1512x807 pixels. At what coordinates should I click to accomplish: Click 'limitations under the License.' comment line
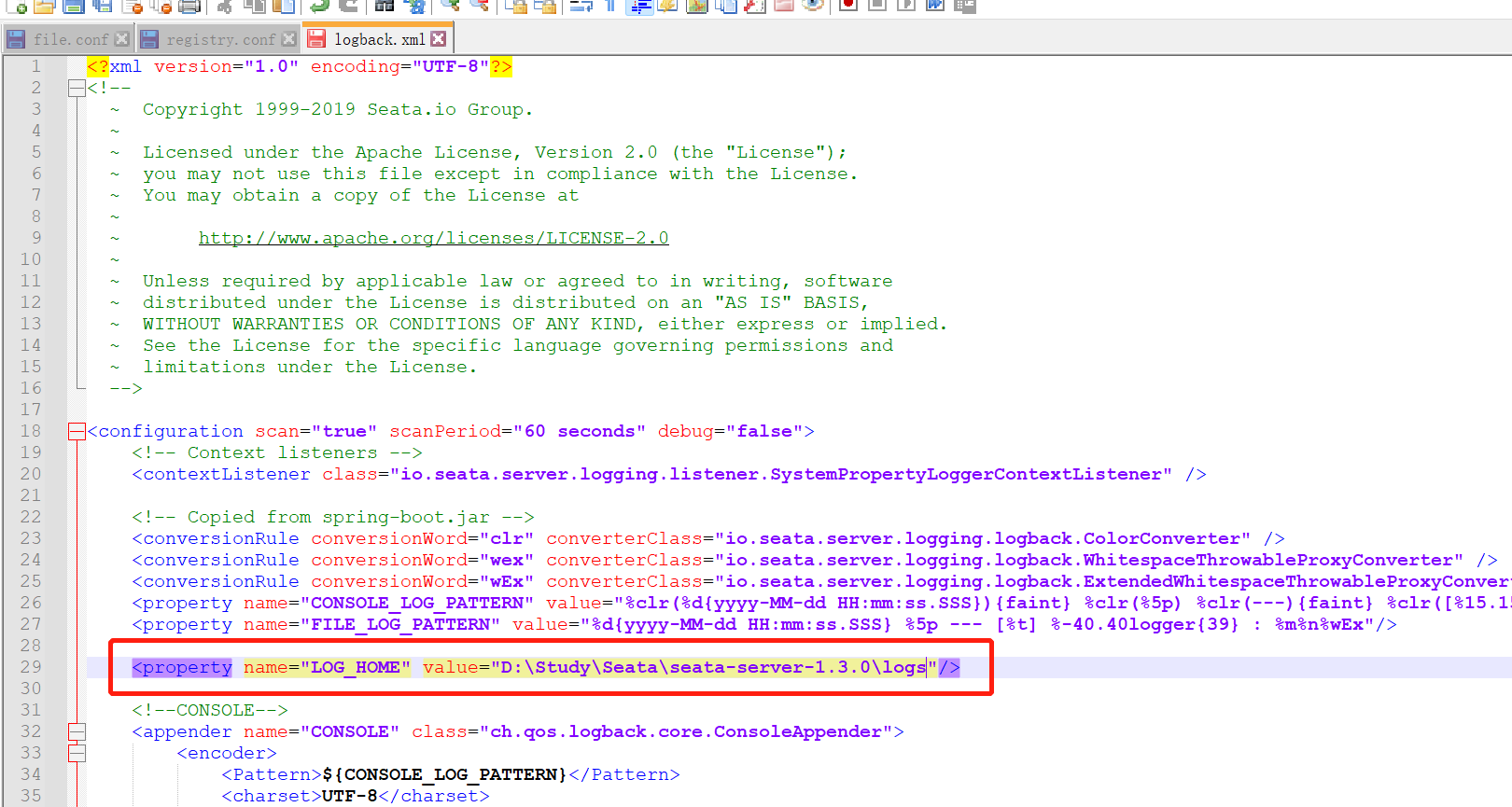(309, 367)
